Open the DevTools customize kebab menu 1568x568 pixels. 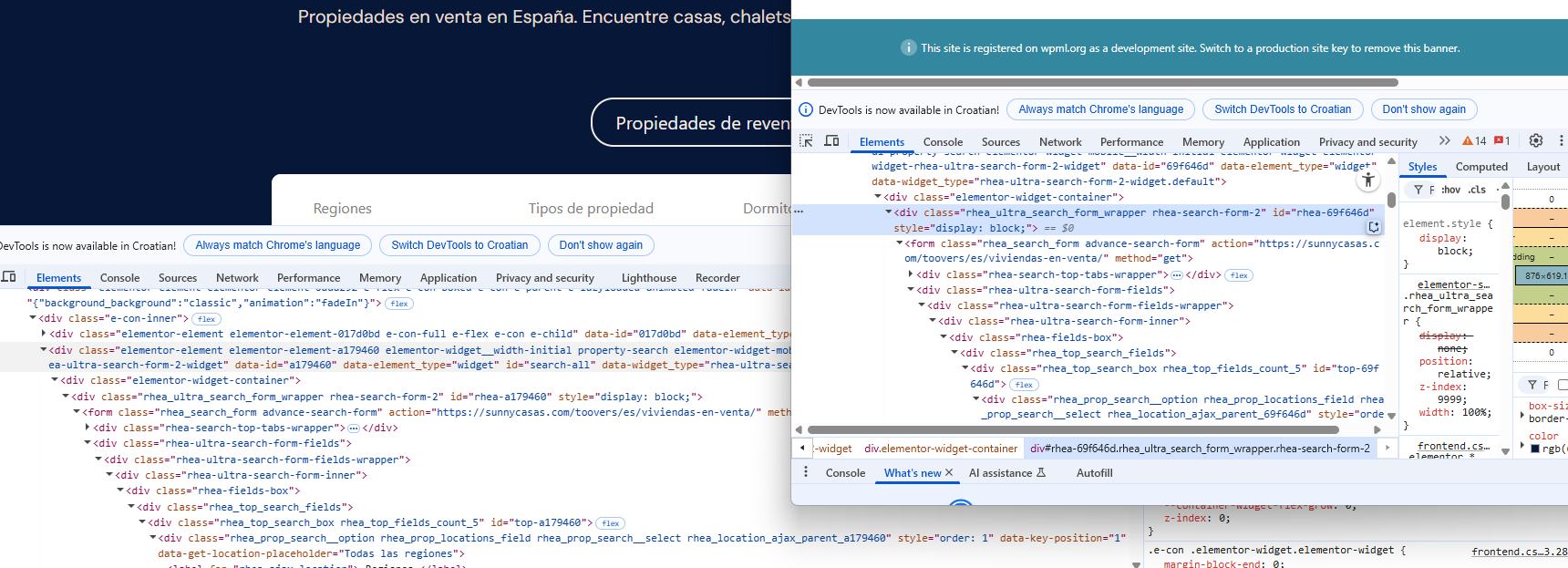click(1561, 141)
